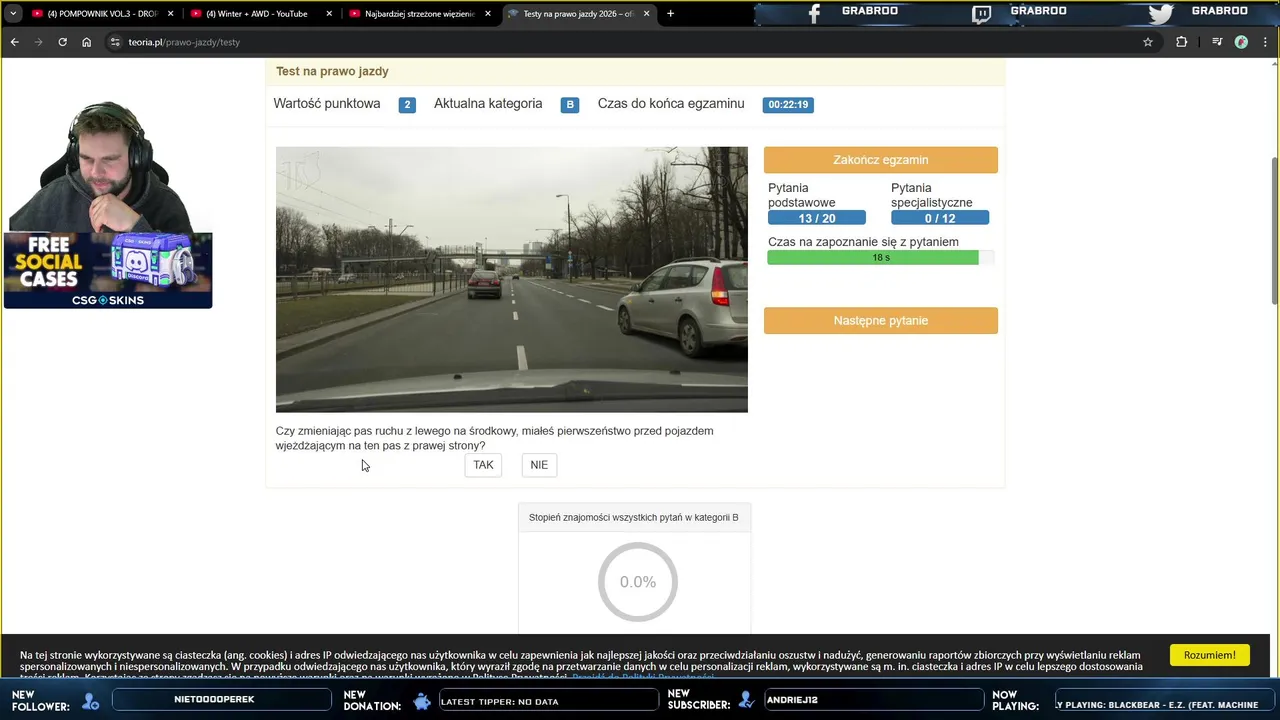This screenshot has width=1280, height=720.
Task: Click the Stopień znajomości wszystkich pytań header
Action: click(634, 517)
